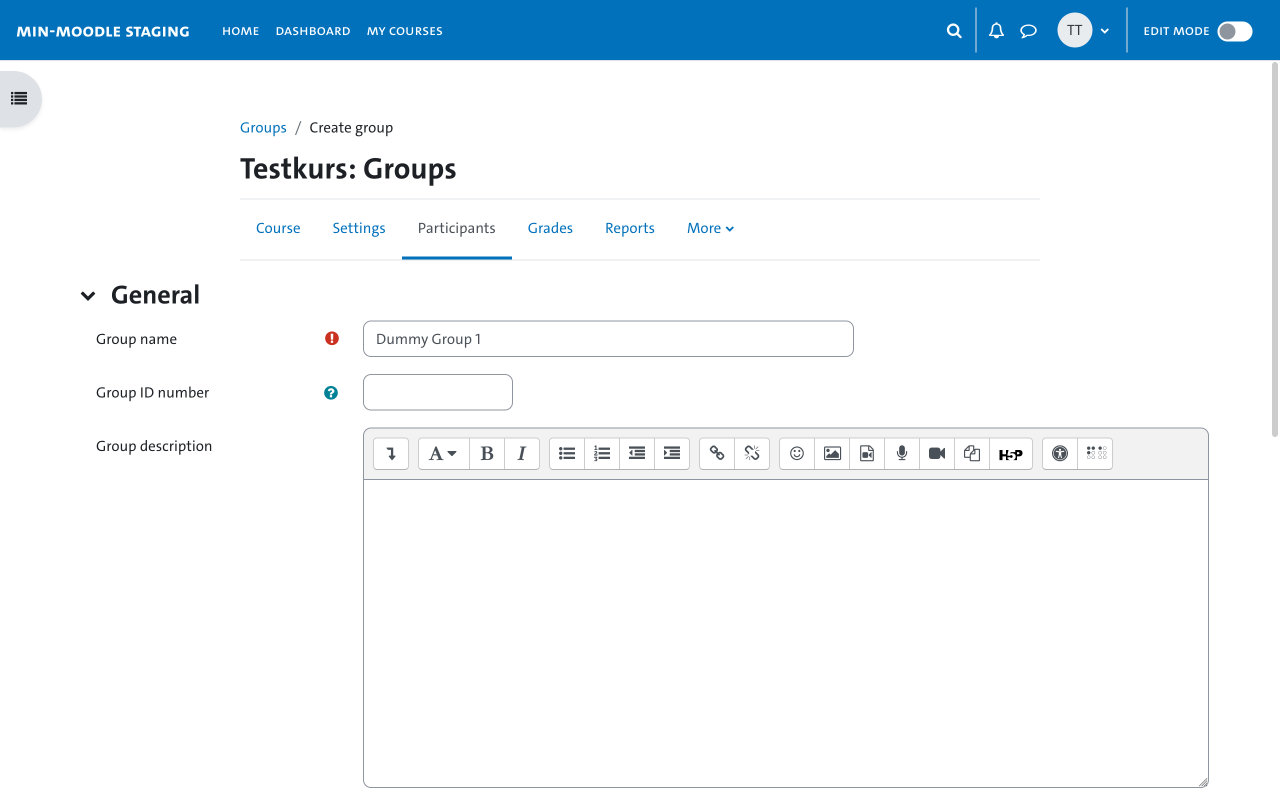1280x800 pixels.
Task: Open the screenreader helper
Action: pos(1096,454)
